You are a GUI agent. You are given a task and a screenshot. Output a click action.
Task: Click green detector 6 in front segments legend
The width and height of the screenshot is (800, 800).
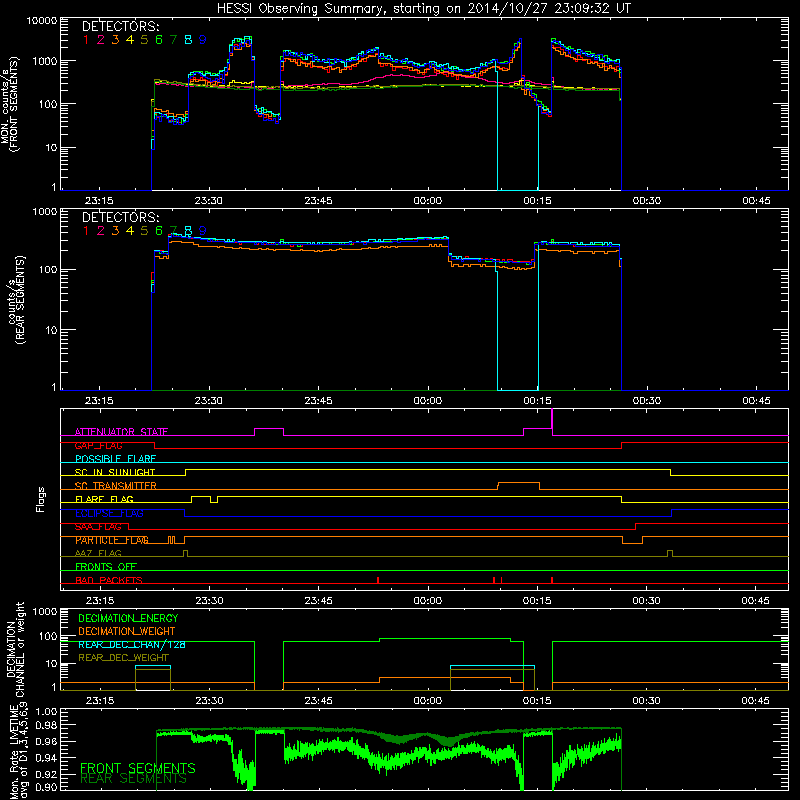pos(159,40)
